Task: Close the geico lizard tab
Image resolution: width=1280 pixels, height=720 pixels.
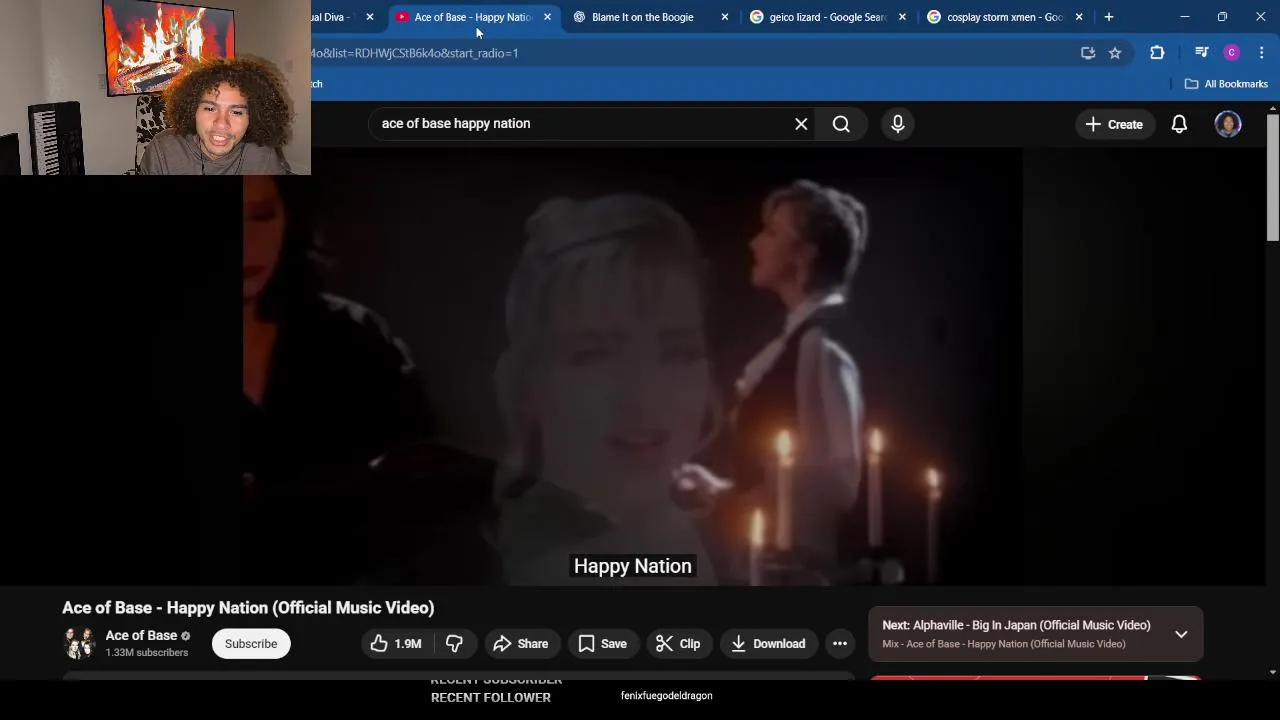Action: point(902,17)
